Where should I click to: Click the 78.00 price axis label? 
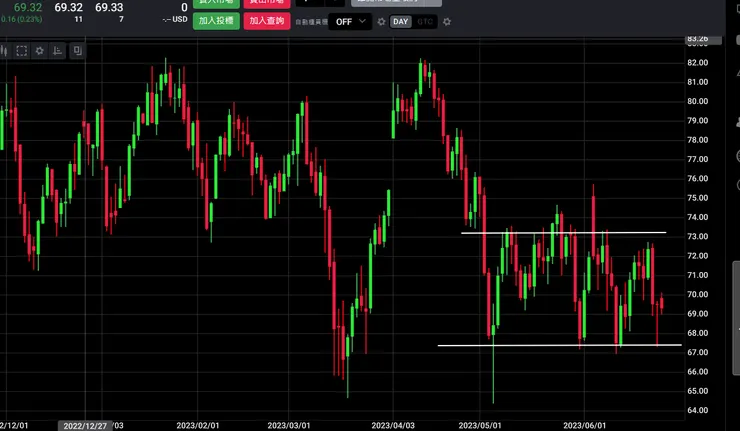[698, 140]
